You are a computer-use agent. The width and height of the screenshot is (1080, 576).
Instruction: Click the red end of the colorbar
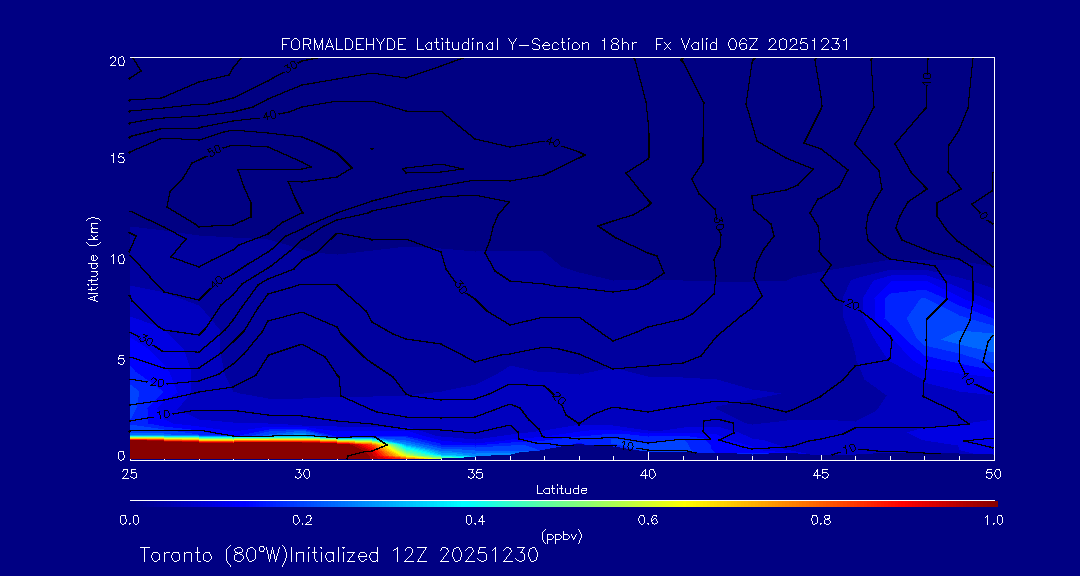(985, 502)
